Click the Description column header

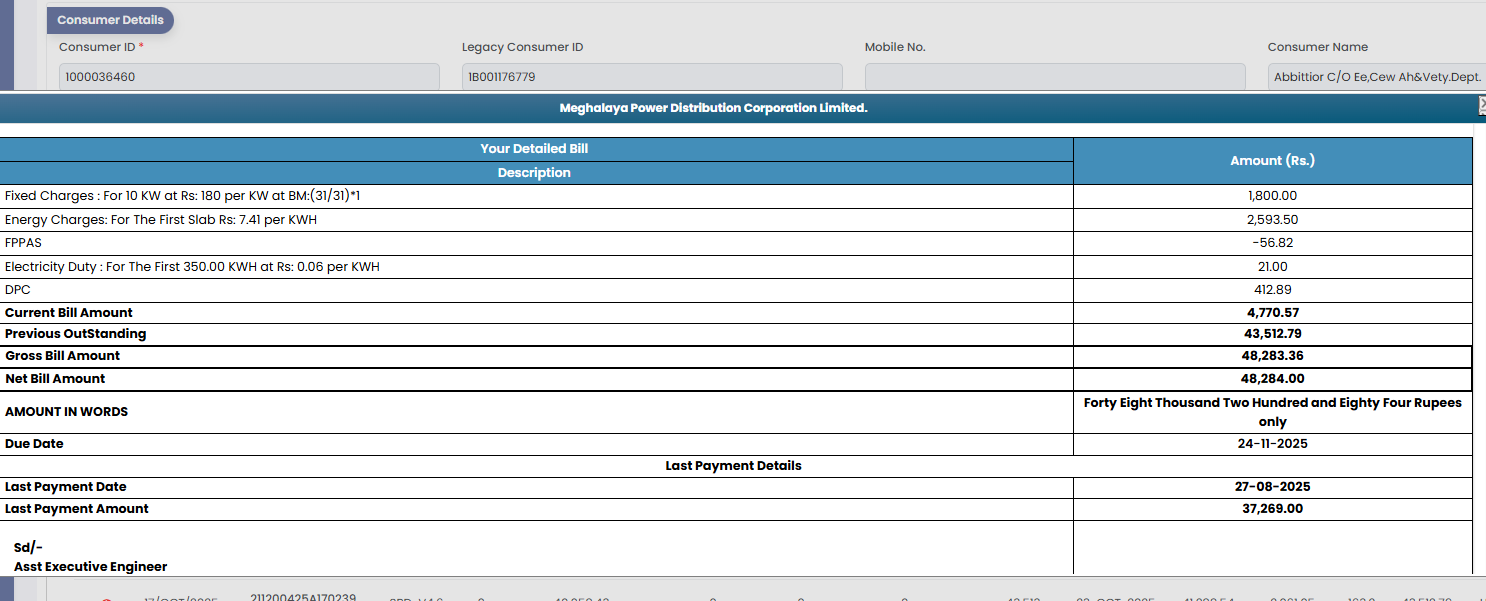[534, 173]
